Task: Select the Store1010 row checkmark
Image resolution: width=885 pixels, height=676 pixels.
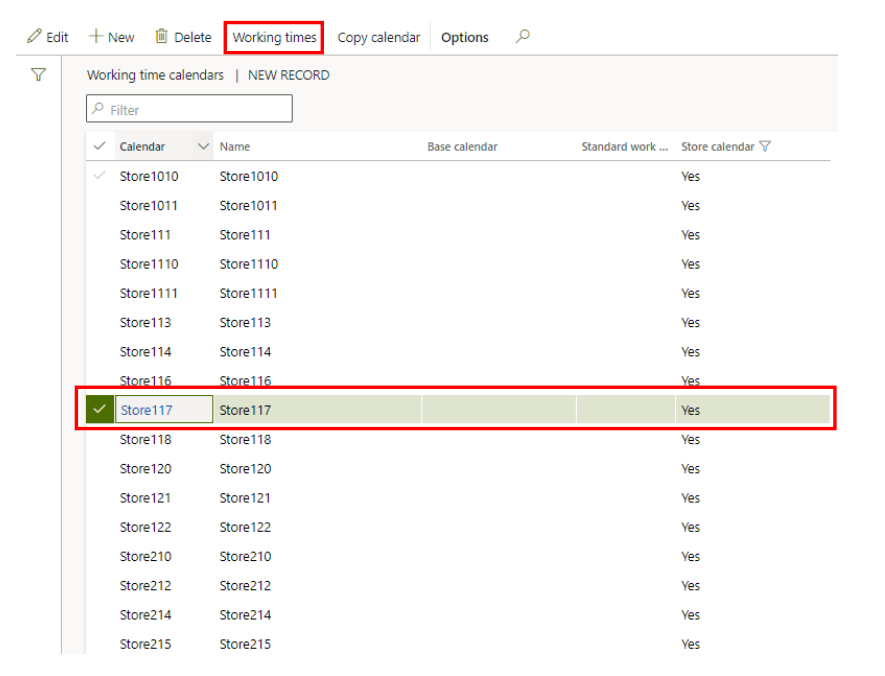Action: (99, 176)
